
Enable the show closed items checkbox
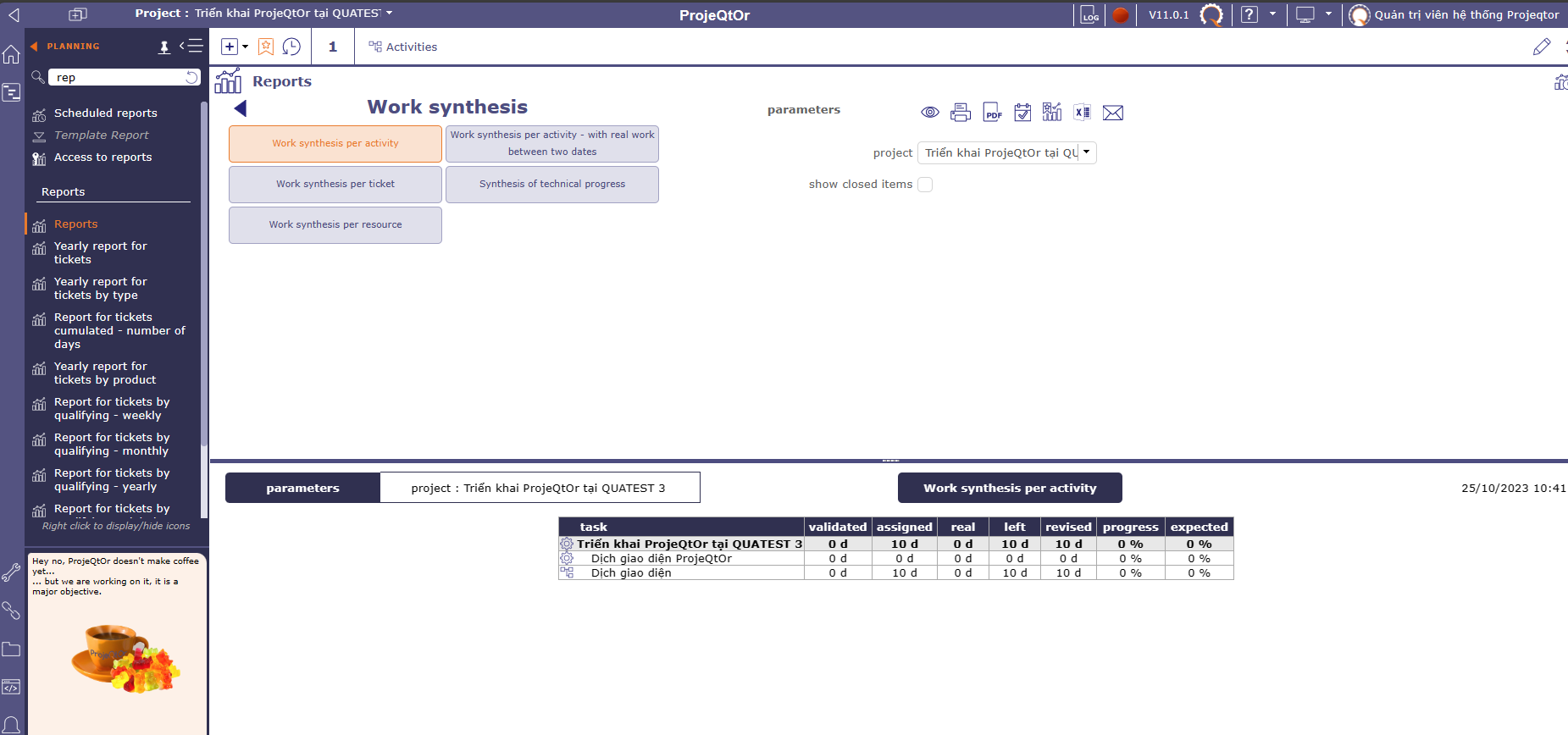click(x=925, y=185)
